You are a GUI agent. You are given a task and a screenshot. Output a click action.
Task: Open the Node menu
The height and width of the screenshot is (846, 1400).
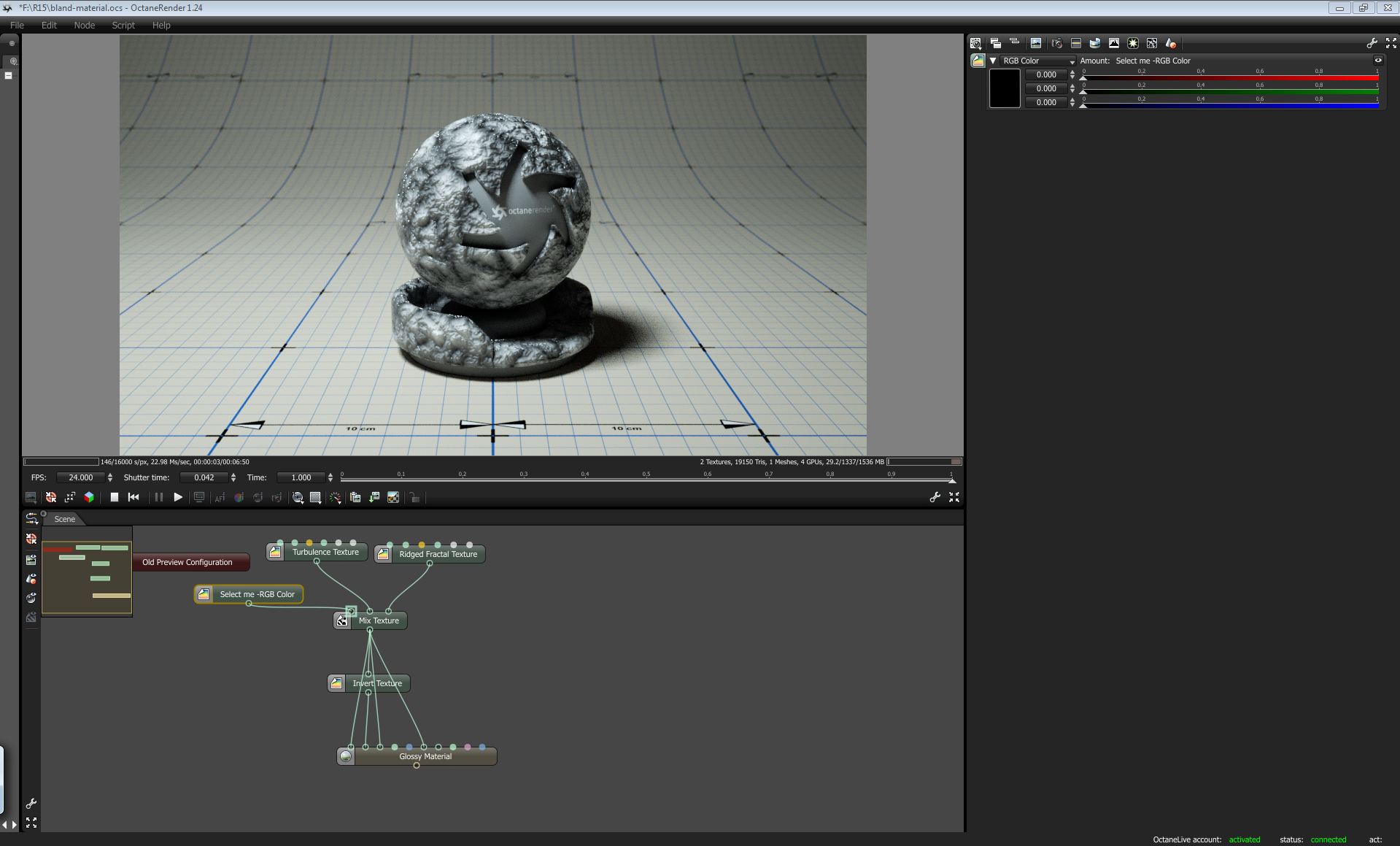pos(85,25)
